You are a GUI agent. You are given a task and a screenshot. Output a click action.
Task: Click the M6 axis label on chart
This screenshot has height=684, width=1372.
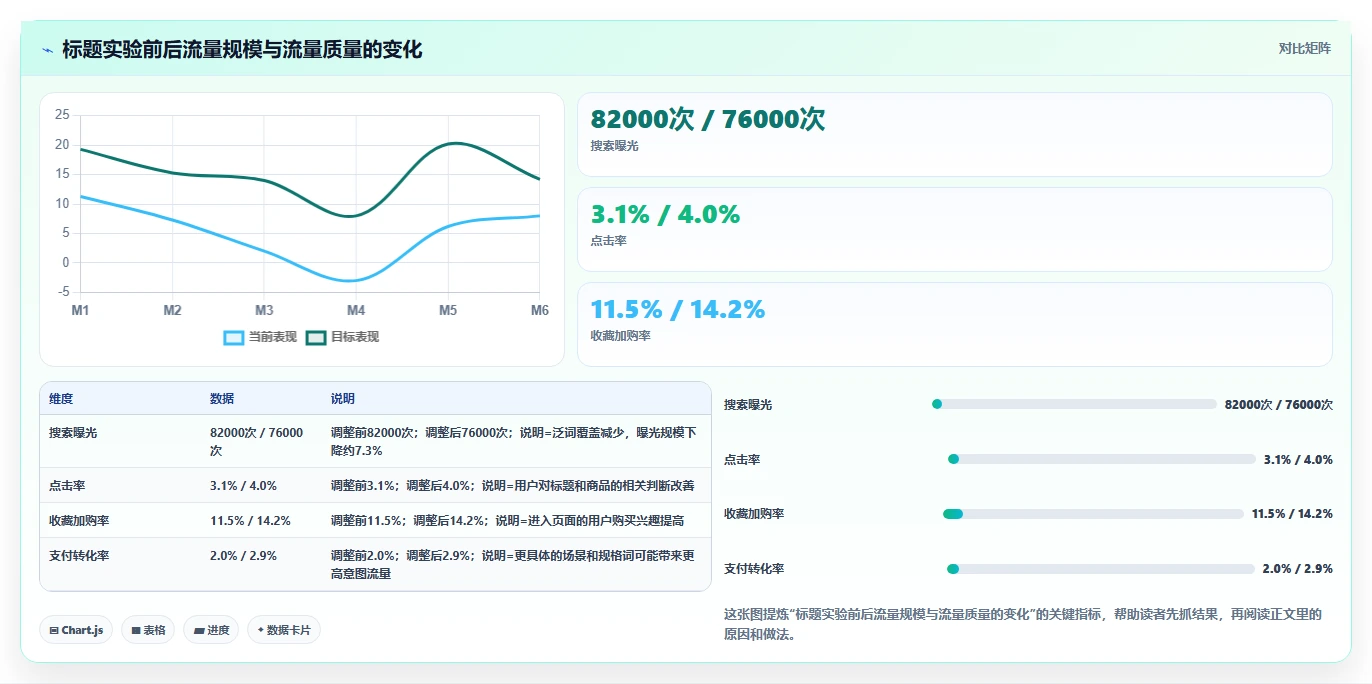tap(540, 311)
